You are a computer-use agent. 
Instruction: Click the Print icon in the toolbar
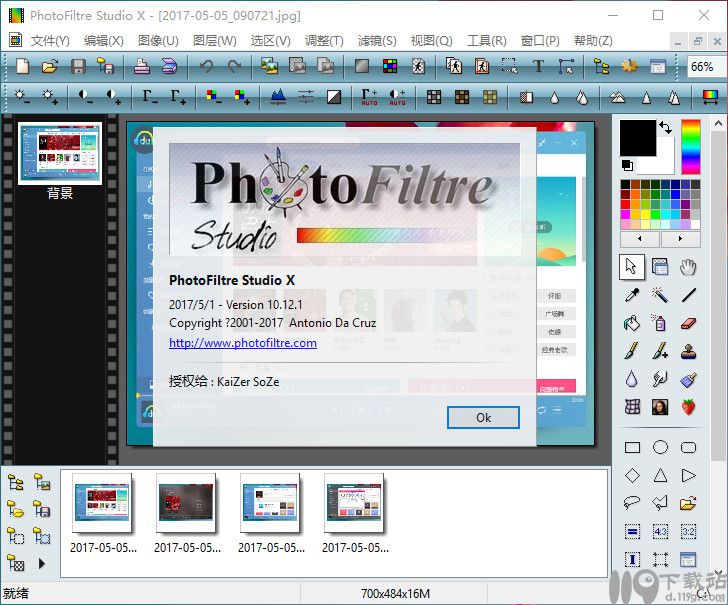(142, 66)
